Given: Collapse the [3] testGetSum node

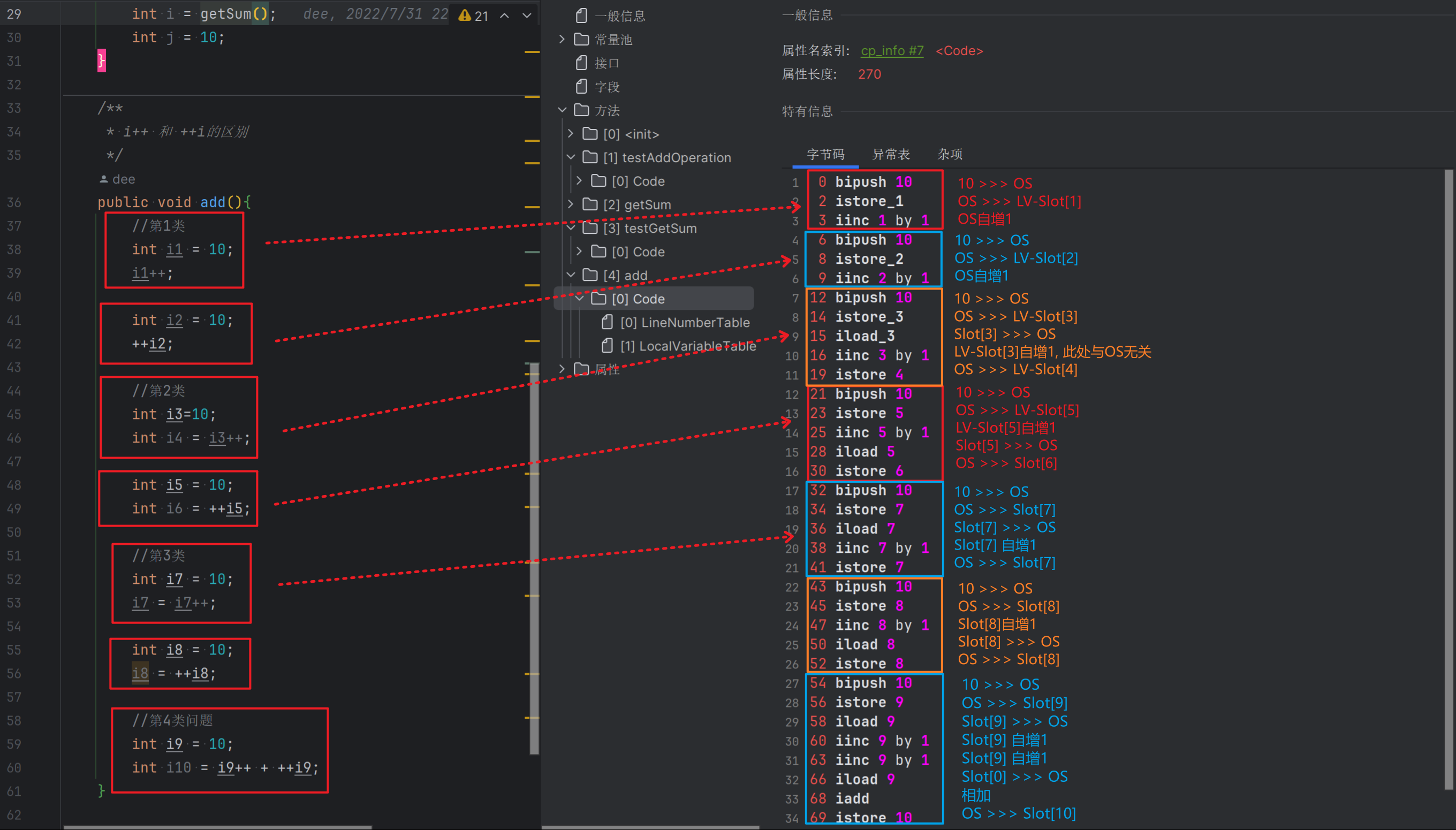Looking at the screenshot, I should (x=571, y=228).
